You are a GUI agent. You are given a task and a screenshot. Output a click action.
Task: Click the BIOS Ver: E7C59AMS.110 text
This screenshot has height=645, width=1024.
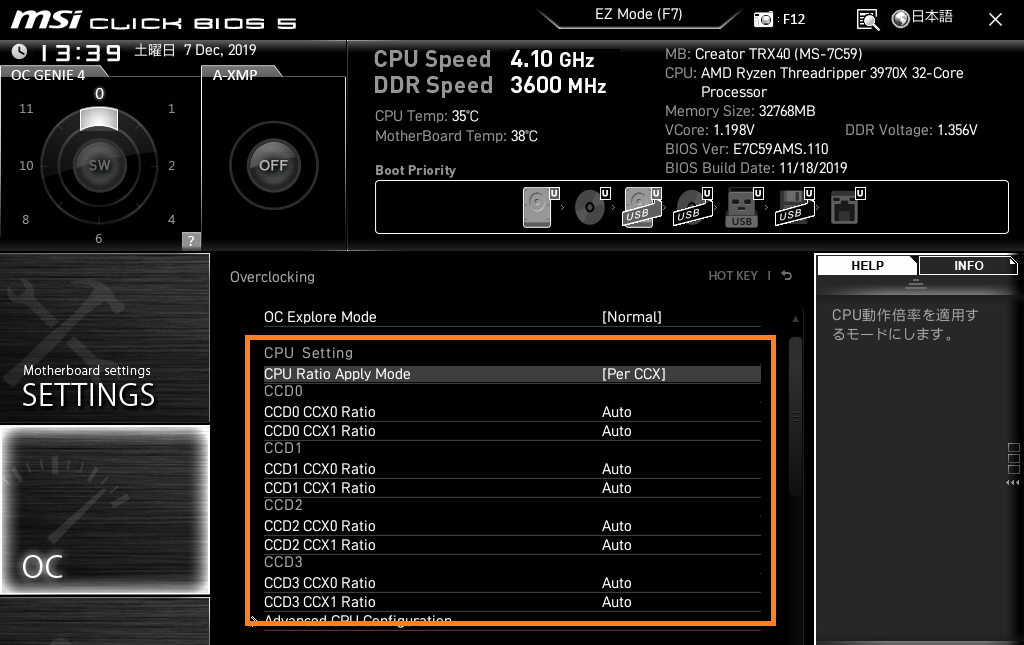[746, 149]
